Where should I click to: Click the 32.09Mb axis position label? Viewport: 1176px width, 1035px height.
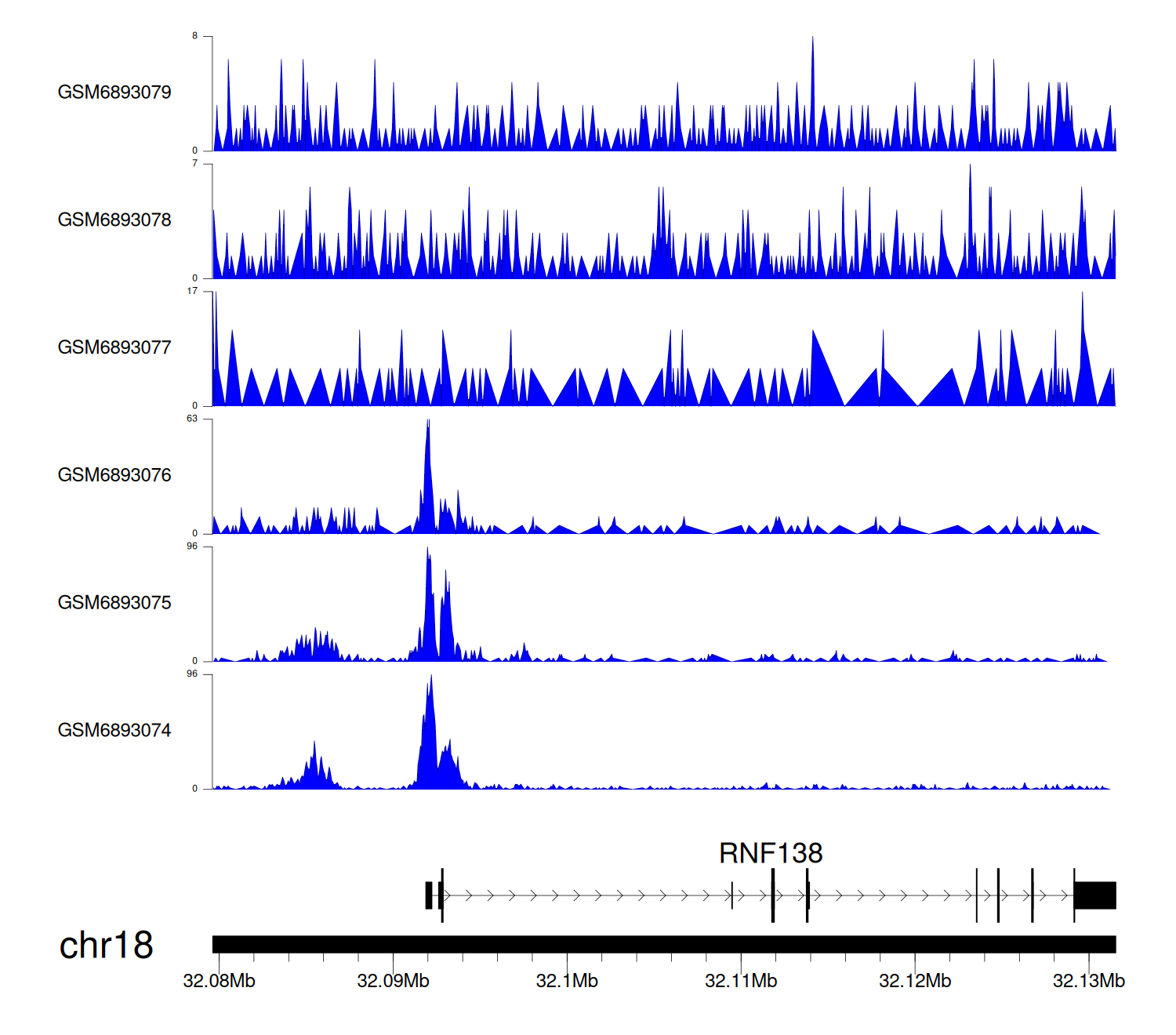(393, 981)
